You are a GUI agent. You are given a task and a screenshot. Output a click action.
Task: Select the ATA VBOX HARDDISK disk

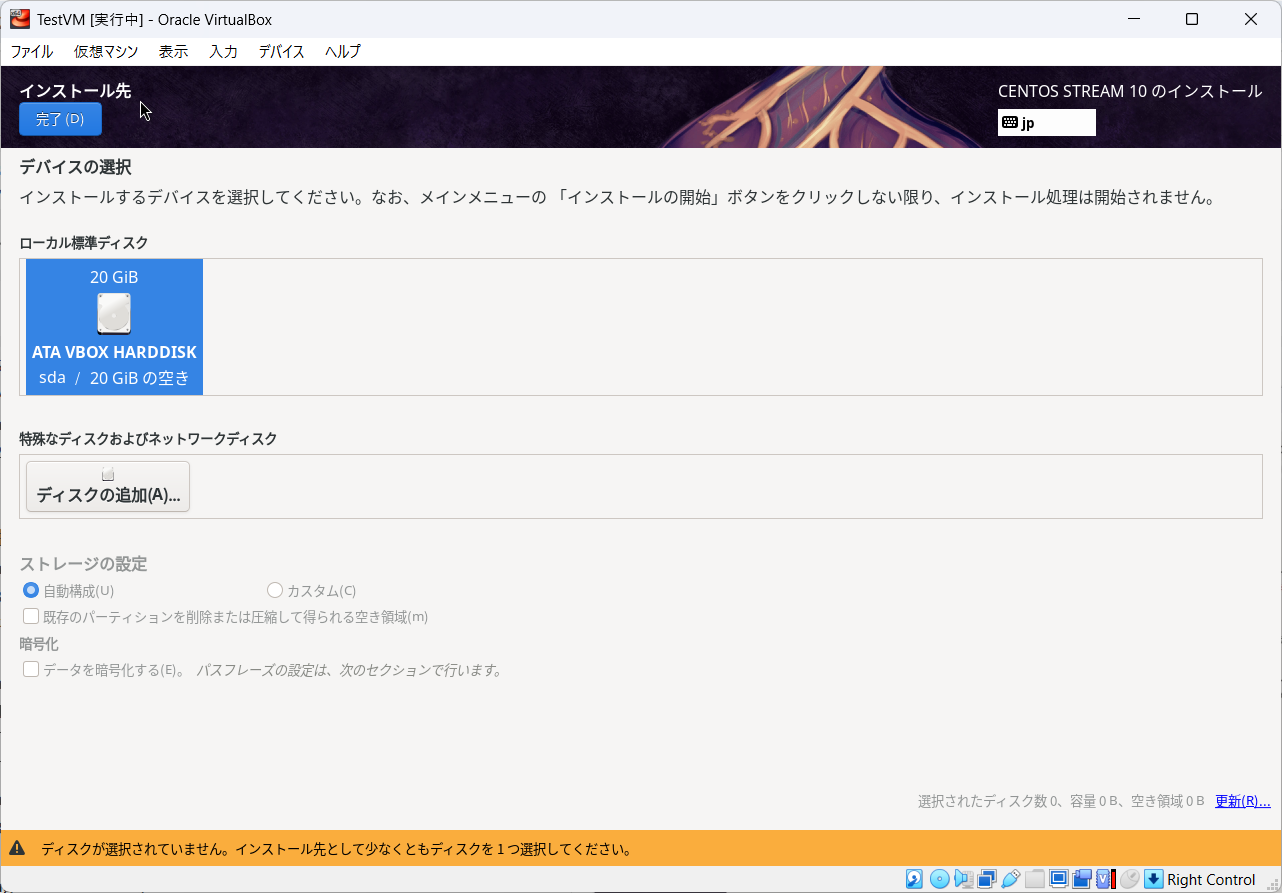tap(114, 327)
